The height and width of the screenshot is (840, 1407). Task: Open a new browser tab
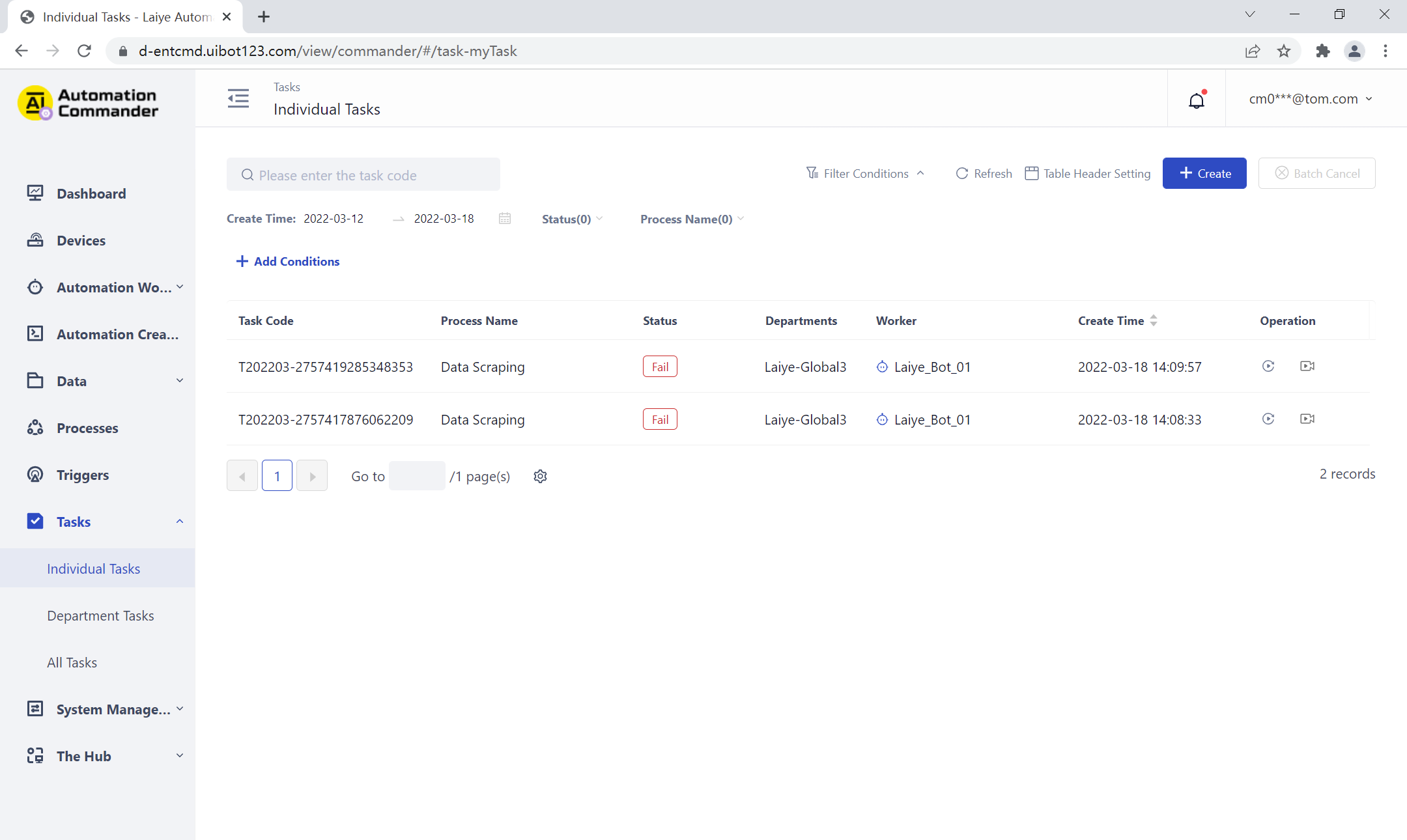[264, 17]
